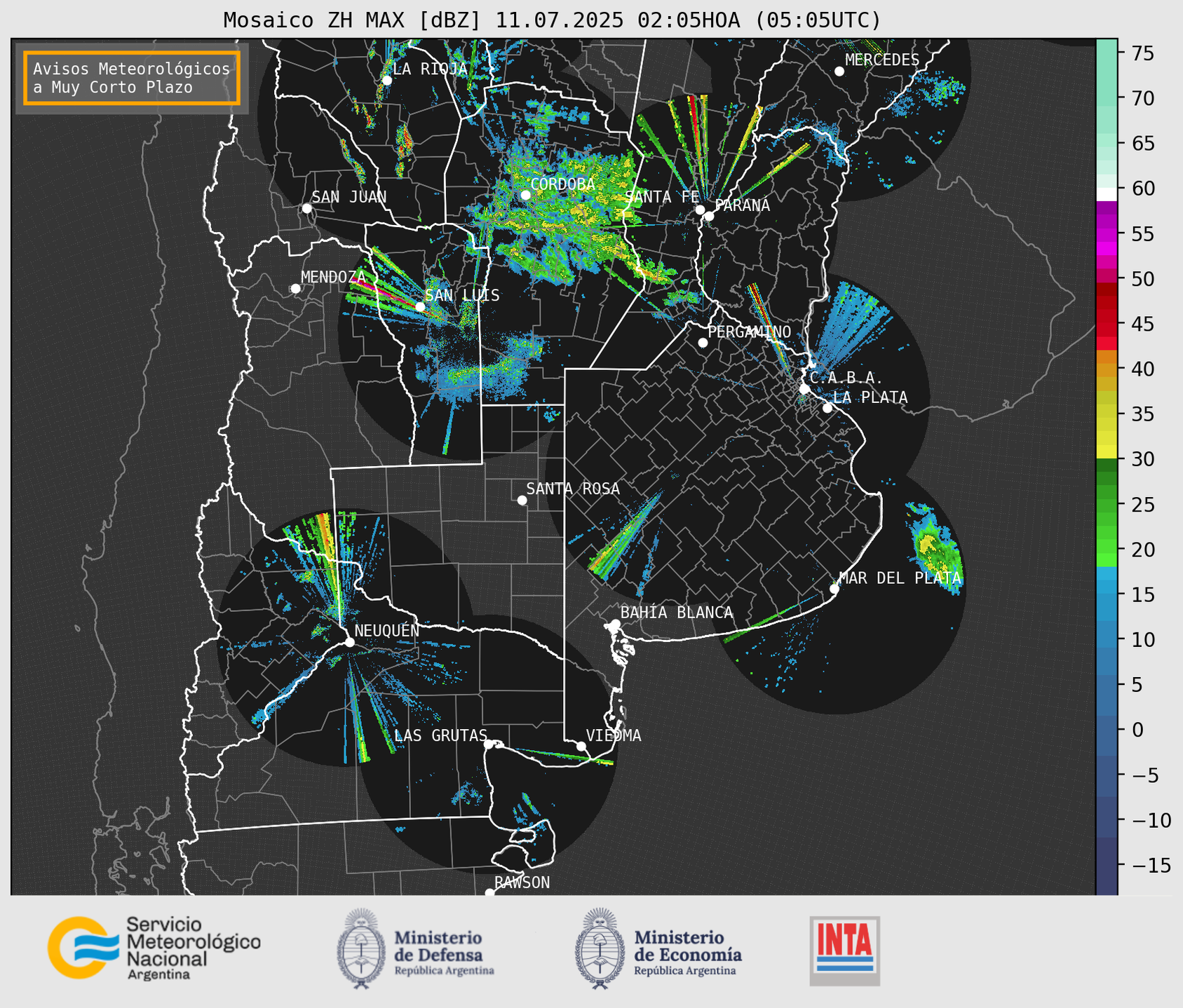
Task: Click the C.A.B.A. city marker
Action: click(x=804, y=389)
